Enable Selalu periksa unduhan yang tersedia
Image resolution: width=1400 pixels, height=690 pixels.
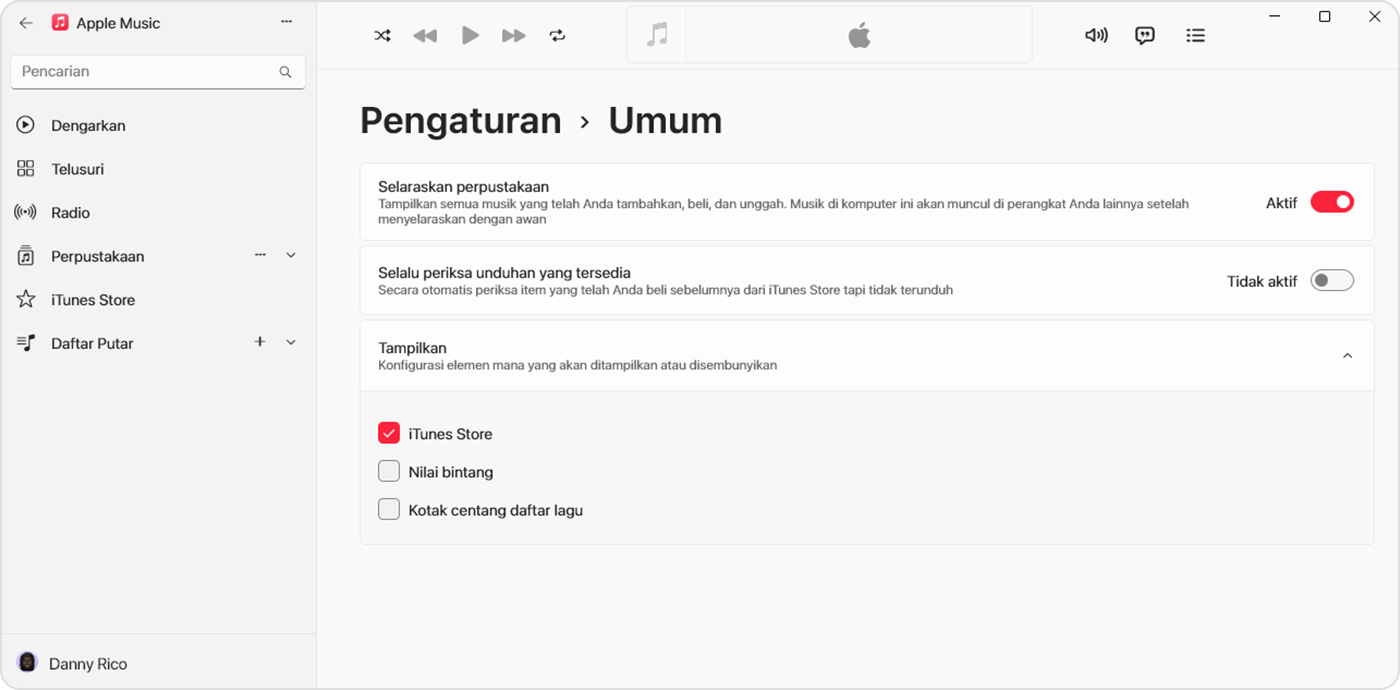tap(1332, 281)
